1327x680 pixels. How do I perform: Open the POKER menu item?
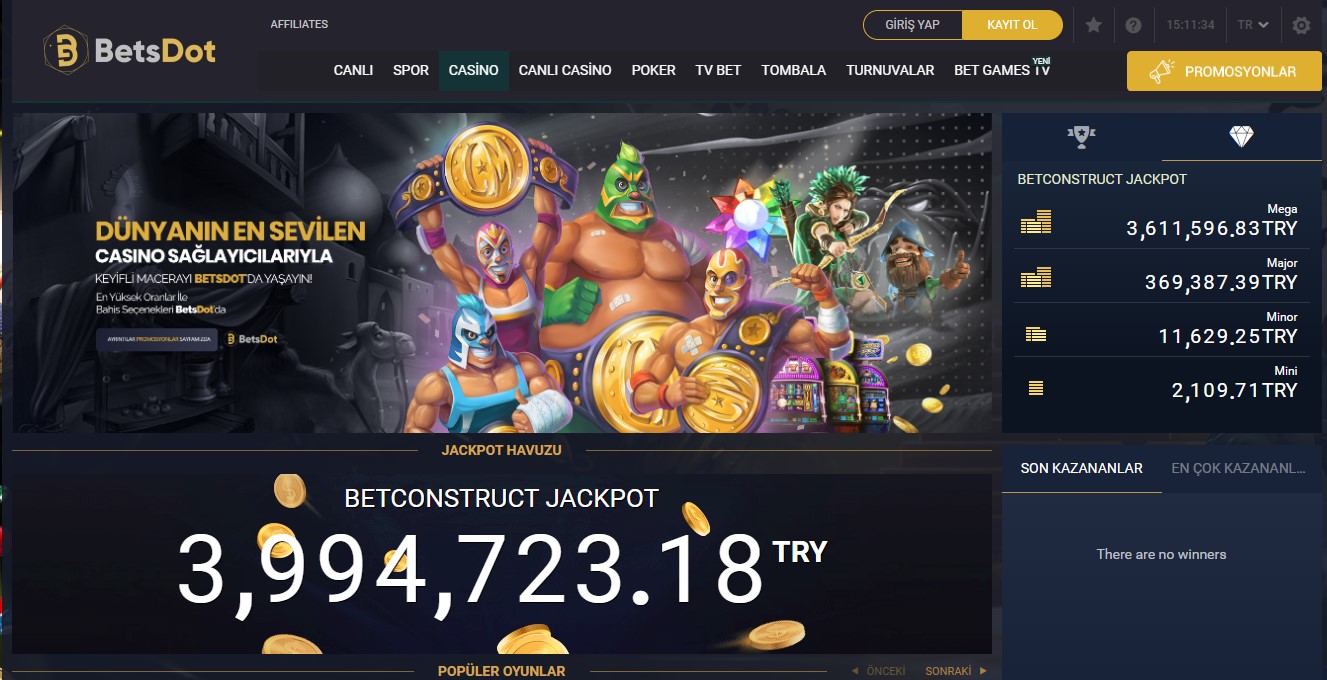pyautogui.click(x=653, y=70)
